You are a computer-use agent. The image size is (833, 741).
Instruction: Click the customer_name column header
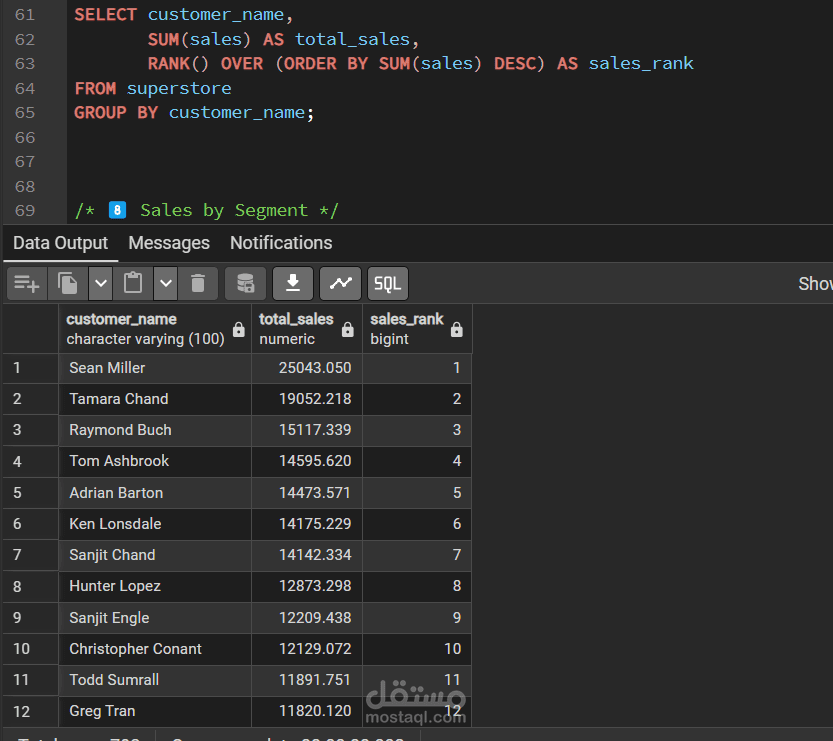coord(155,329)
